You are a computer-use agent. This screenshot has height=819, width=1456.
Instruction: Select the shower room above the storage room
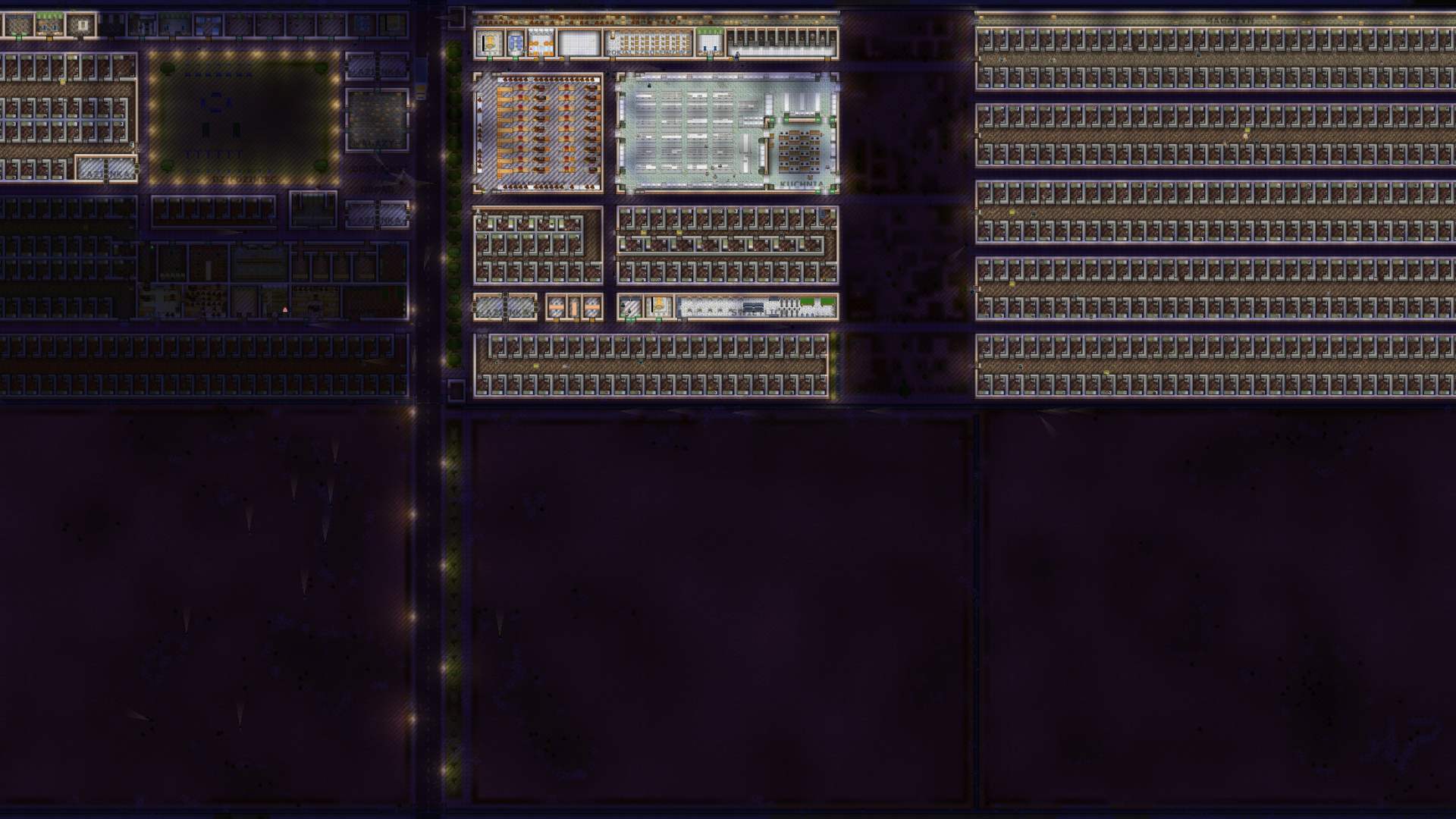point(377,67)
